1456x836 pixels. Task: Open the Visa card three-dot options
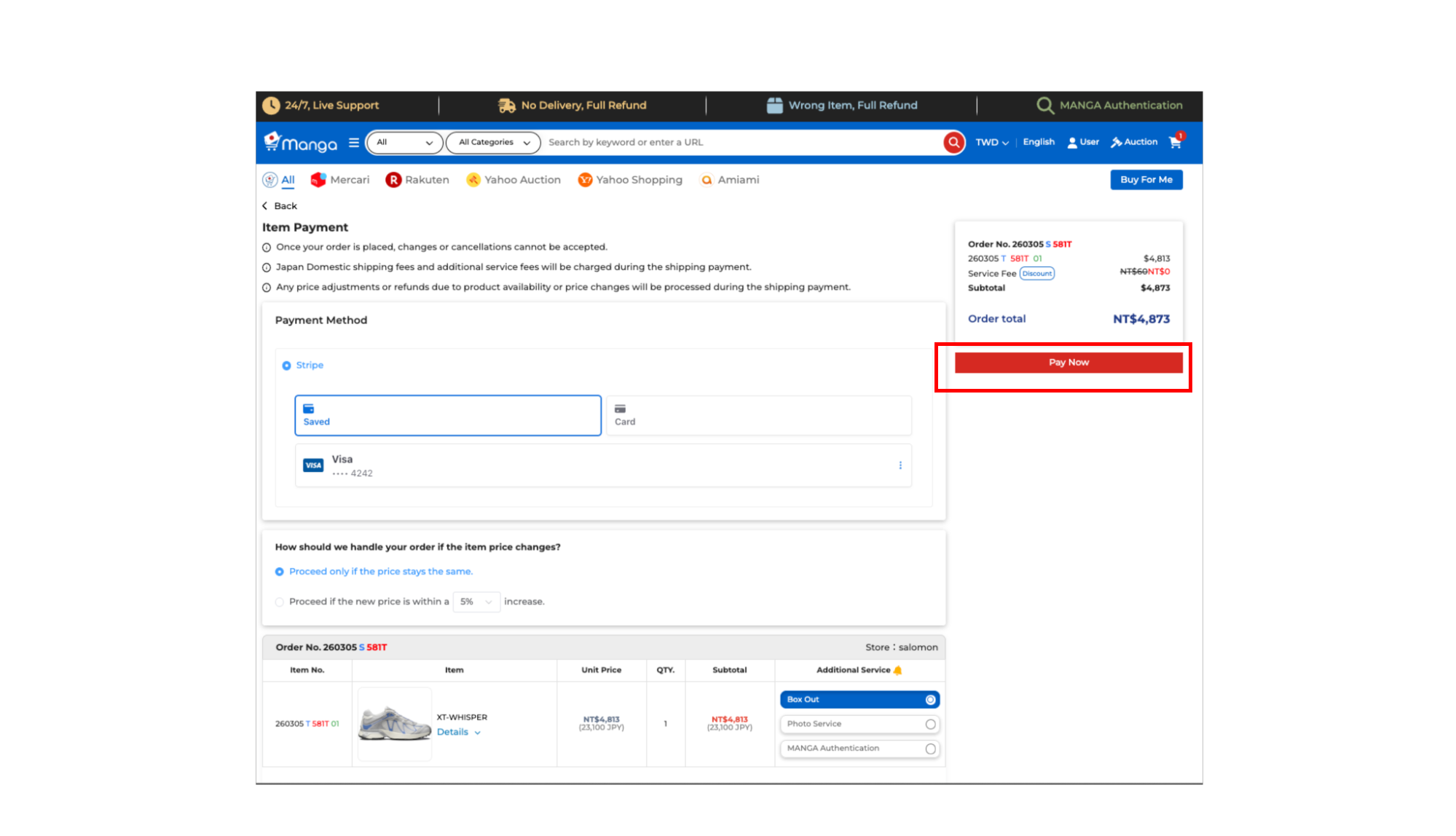pos(900,465)
